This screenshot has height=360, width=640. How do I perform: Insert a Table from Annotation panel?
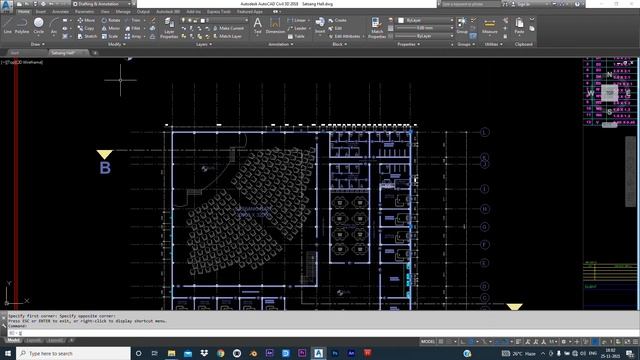pos(296,36)
